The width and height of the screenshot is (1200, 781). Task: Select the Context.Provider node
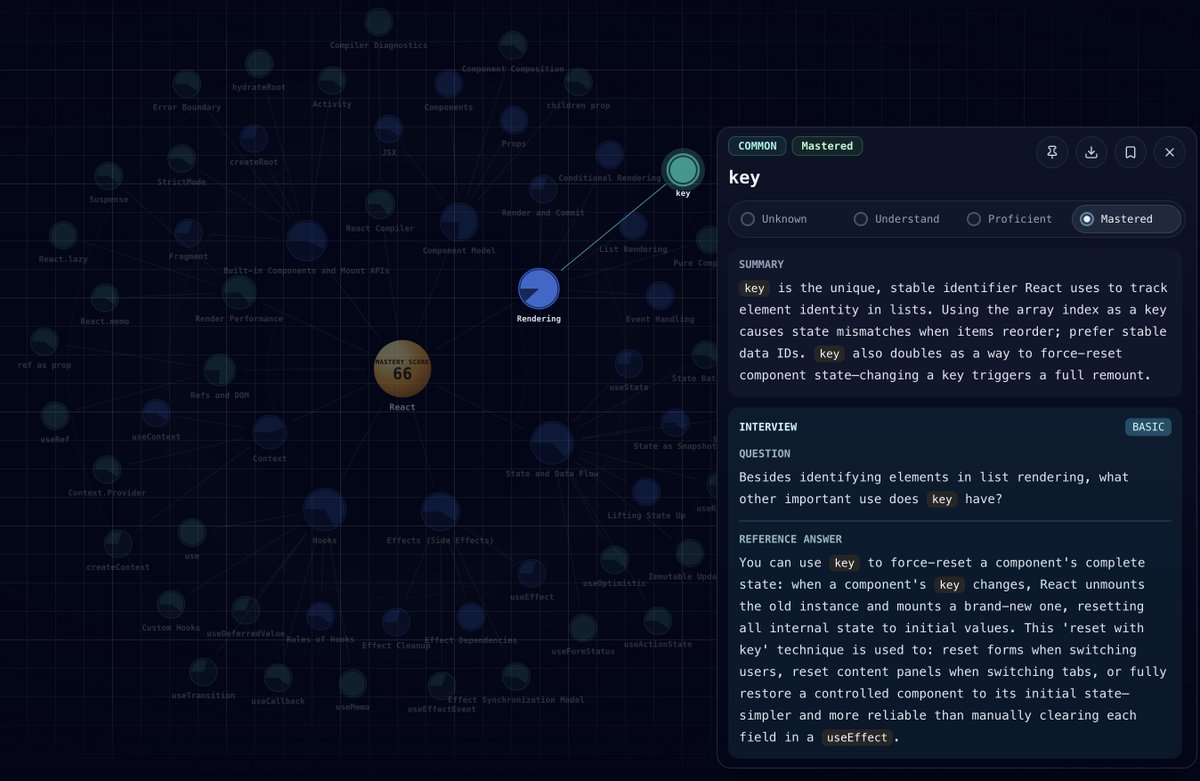pos(107,470)
